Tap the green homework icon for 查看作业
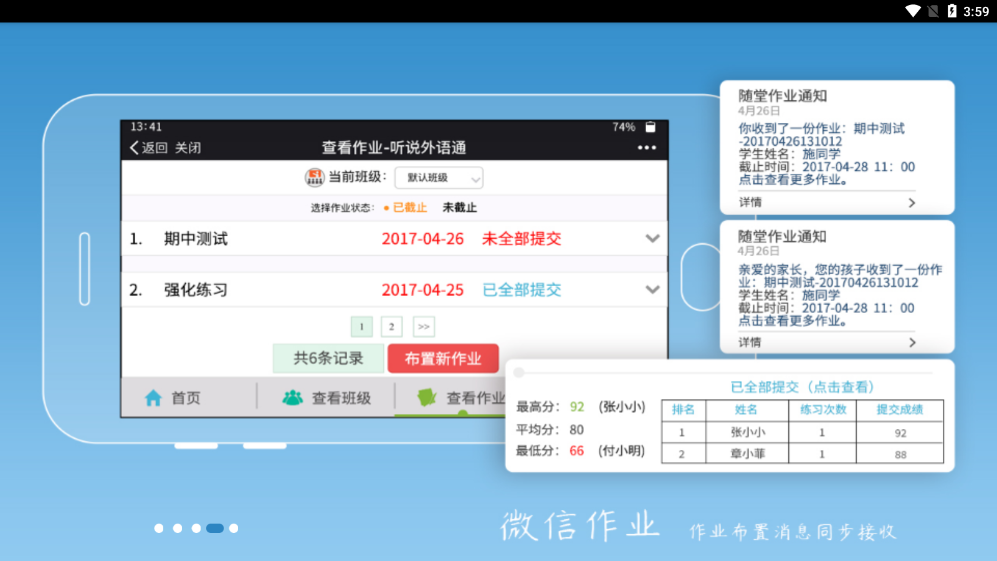 click(427, 398)
